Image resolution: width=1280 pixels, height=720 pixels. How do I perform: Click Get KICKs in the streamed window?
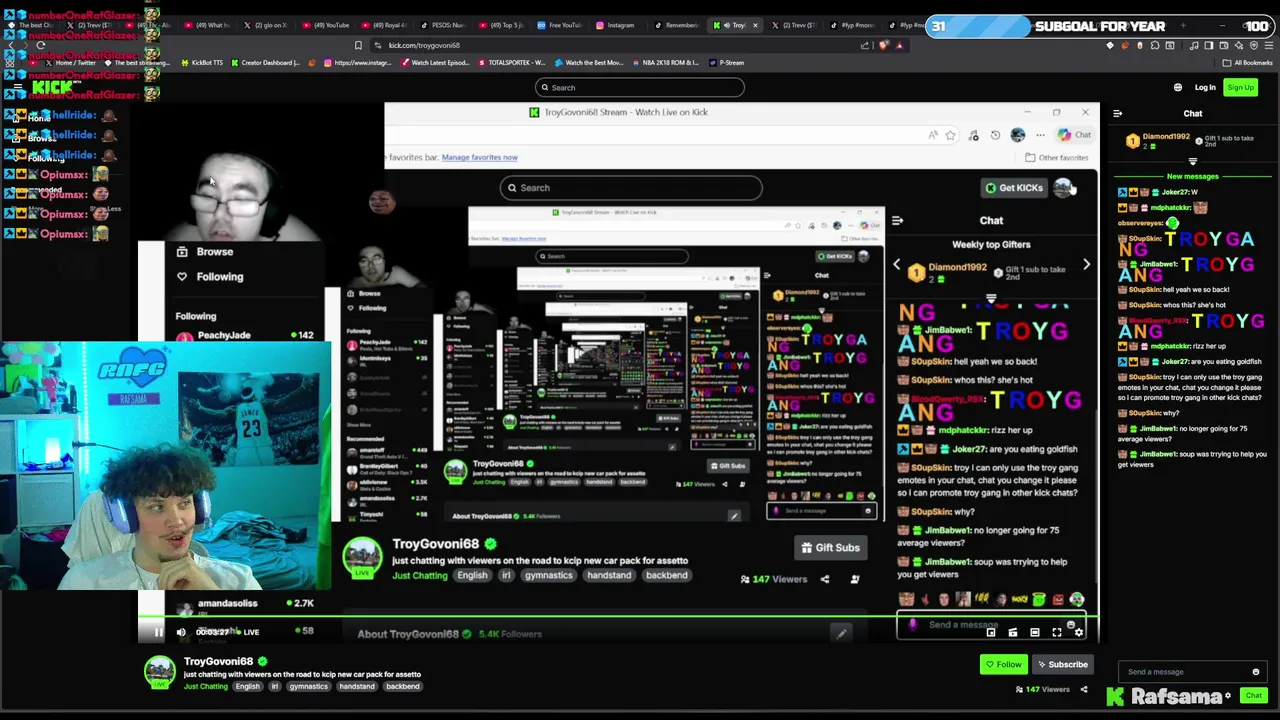tap(1014, 188)
